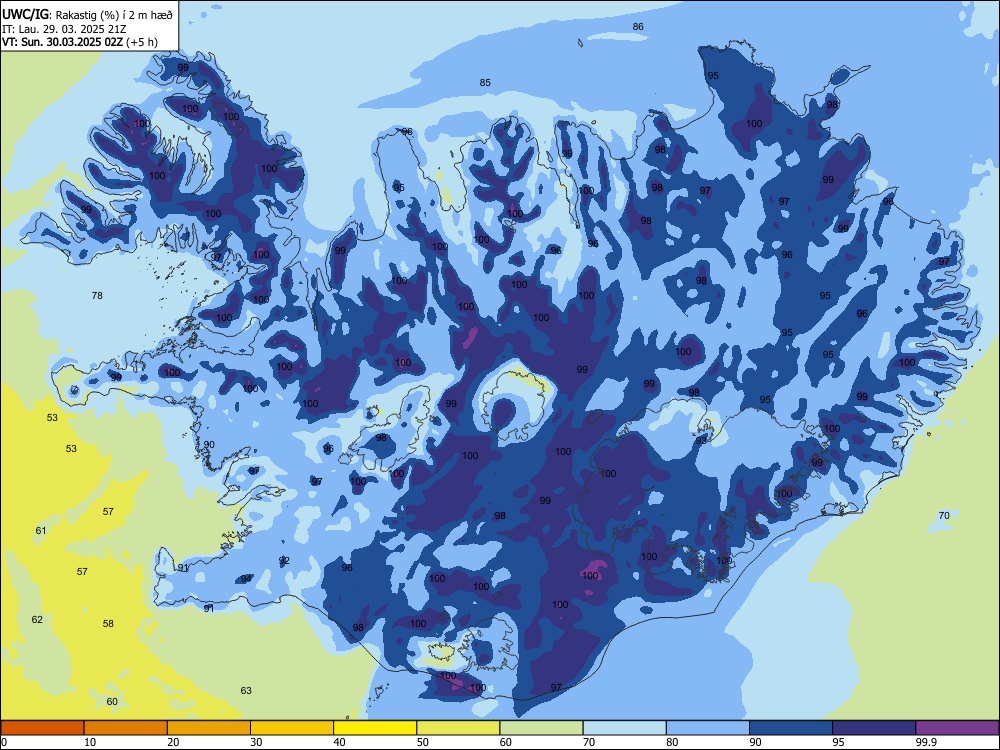This screenshot has height=750, width=1000.
Task: Select the navy 95–99.9 legend swatch
Action: tap(874, 728)
